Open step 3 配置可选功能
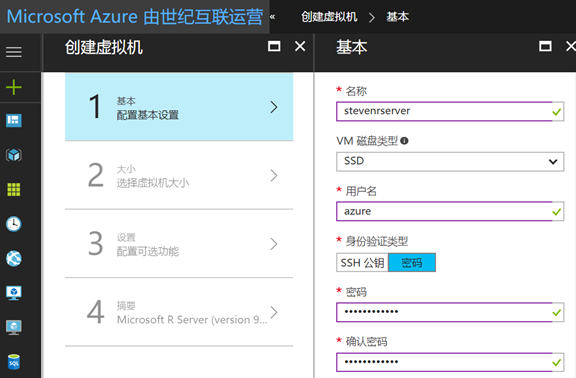 pyautogui.click(x=179, y=244)
